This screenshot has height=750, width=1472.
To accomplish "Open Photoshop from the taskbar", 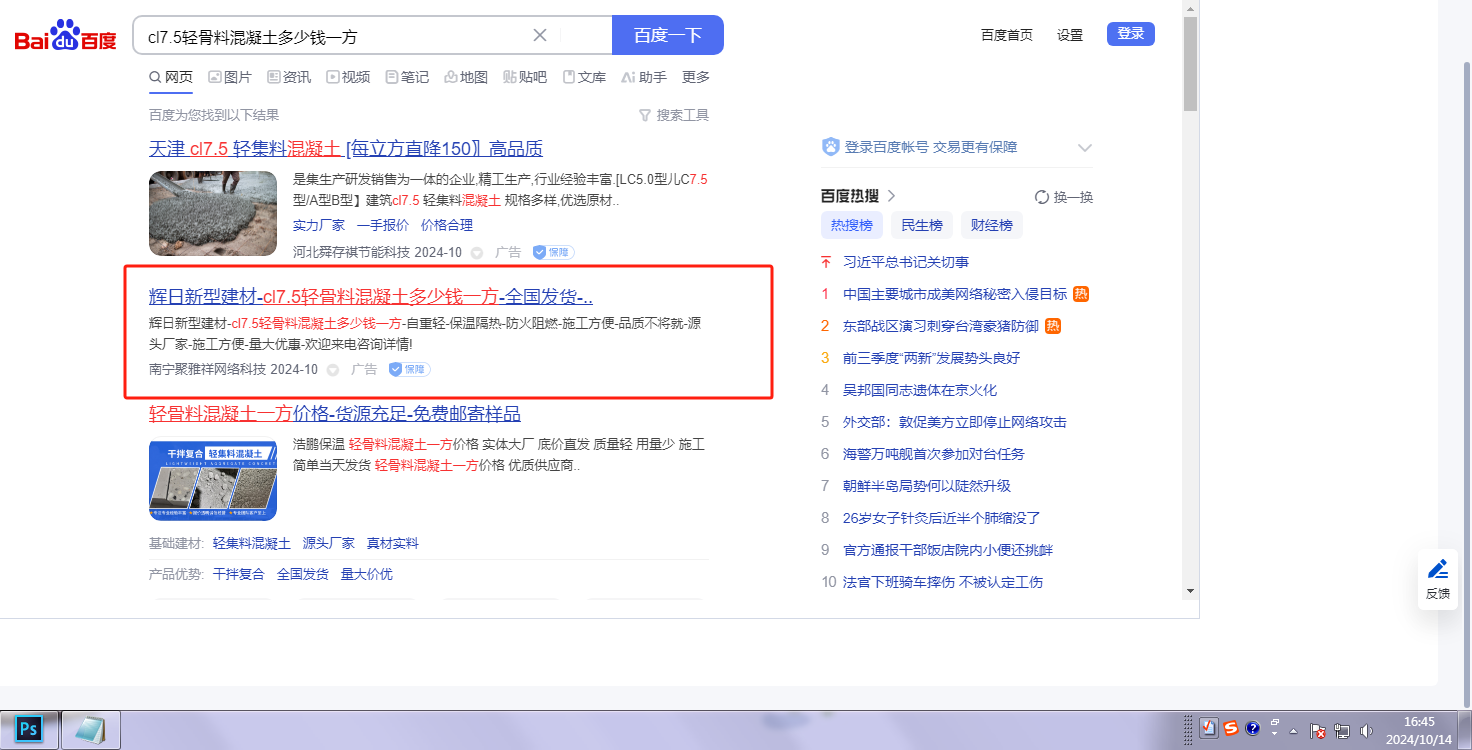I will click(29, 729).
